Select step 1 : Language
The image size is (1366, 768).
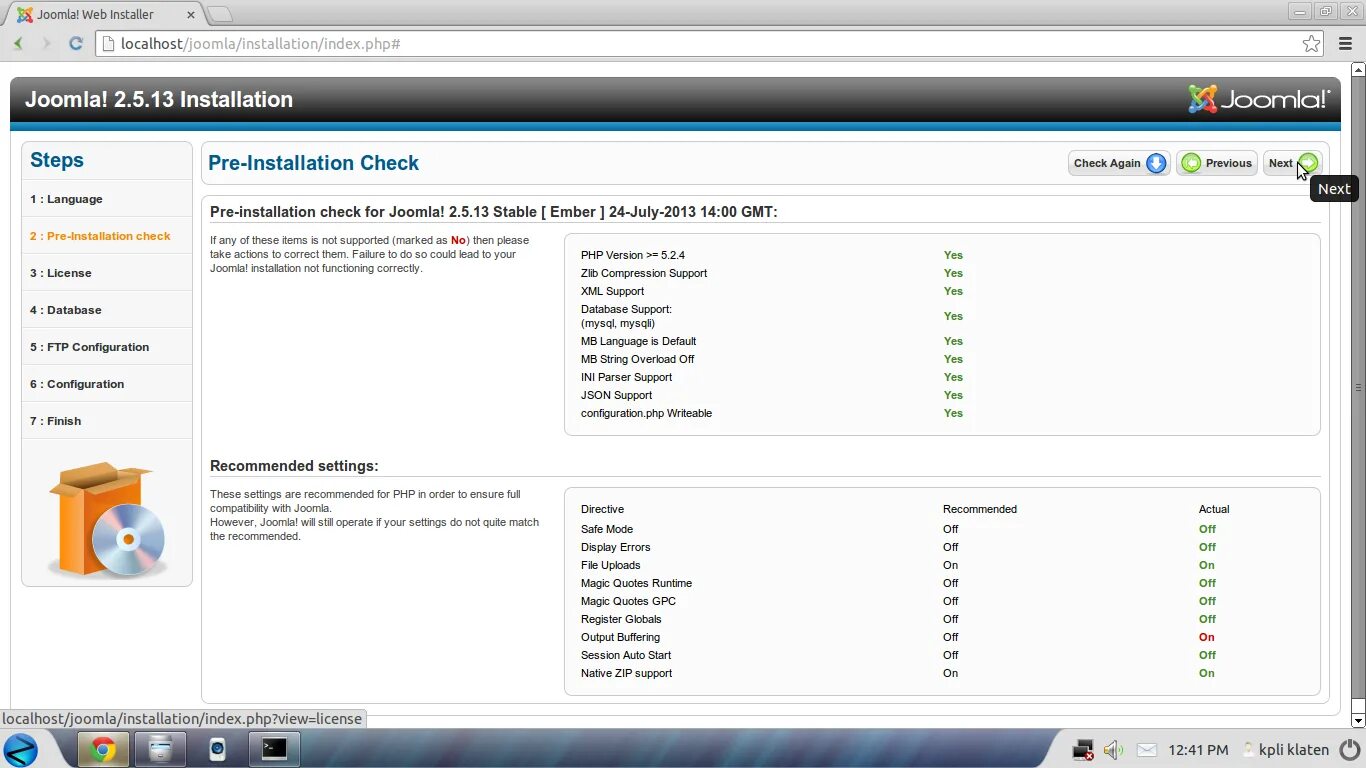(107, 199)
